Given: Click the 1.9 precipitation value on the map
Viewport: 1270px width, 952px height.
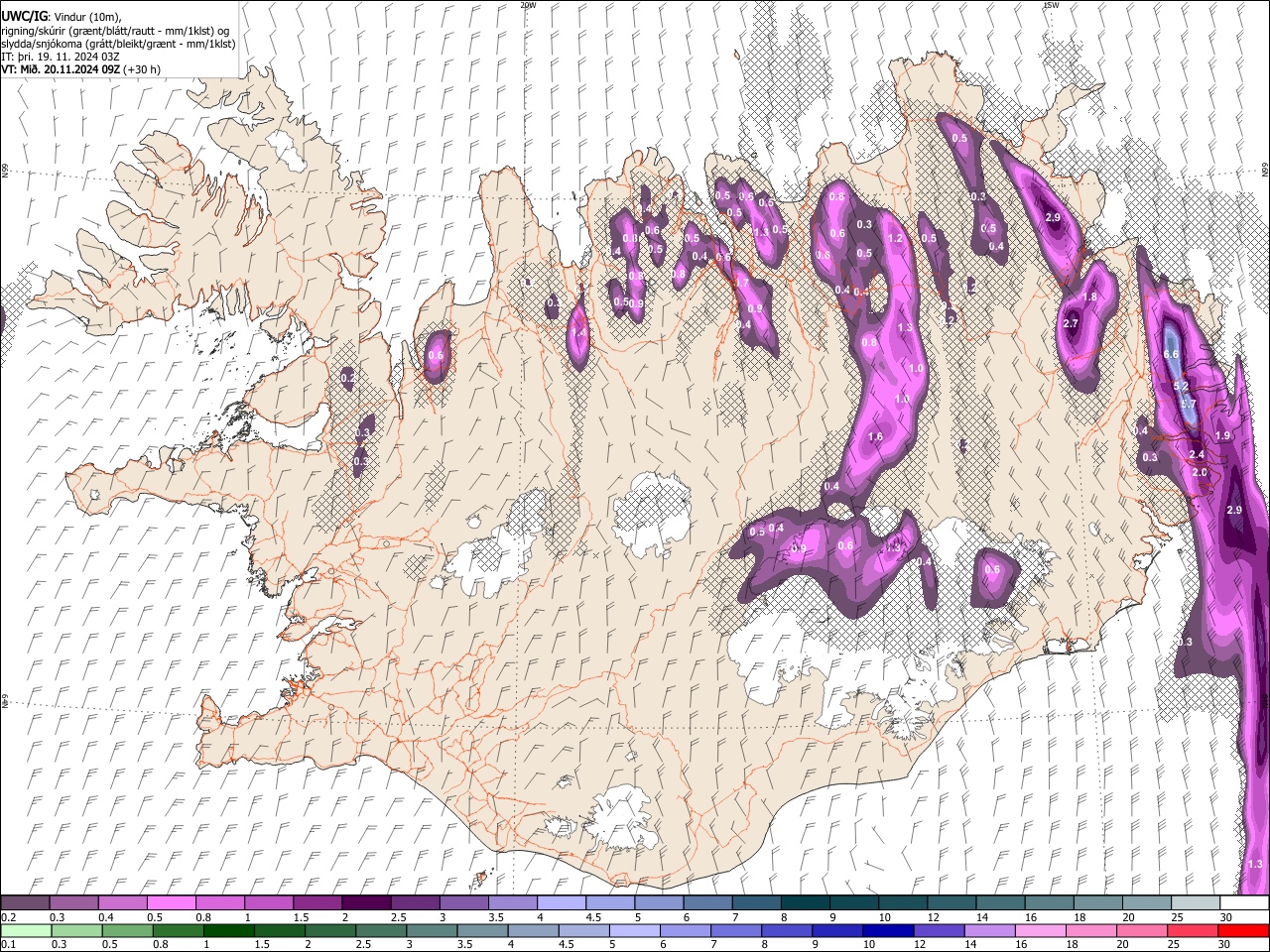Looking at the screenshot, I should point(1223,435).
